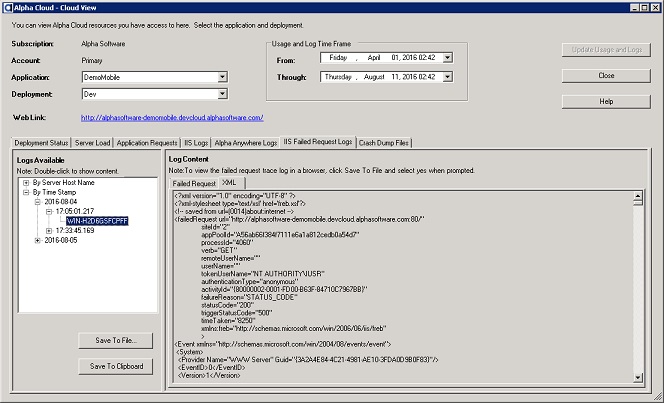Collapse the 2016-08-04 tree node
The image size is (664, 403).
38,202
